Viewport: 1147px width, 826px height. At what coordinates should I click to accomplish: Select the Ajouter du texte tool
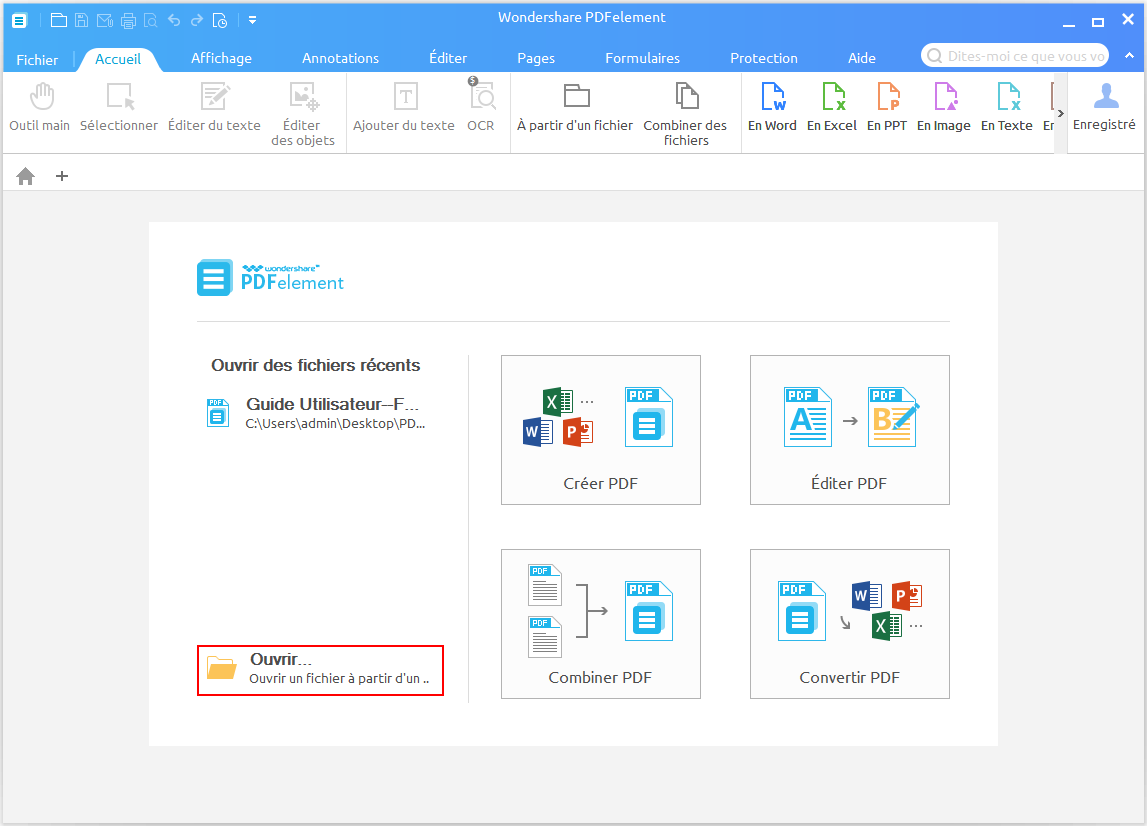coord(404,108)
